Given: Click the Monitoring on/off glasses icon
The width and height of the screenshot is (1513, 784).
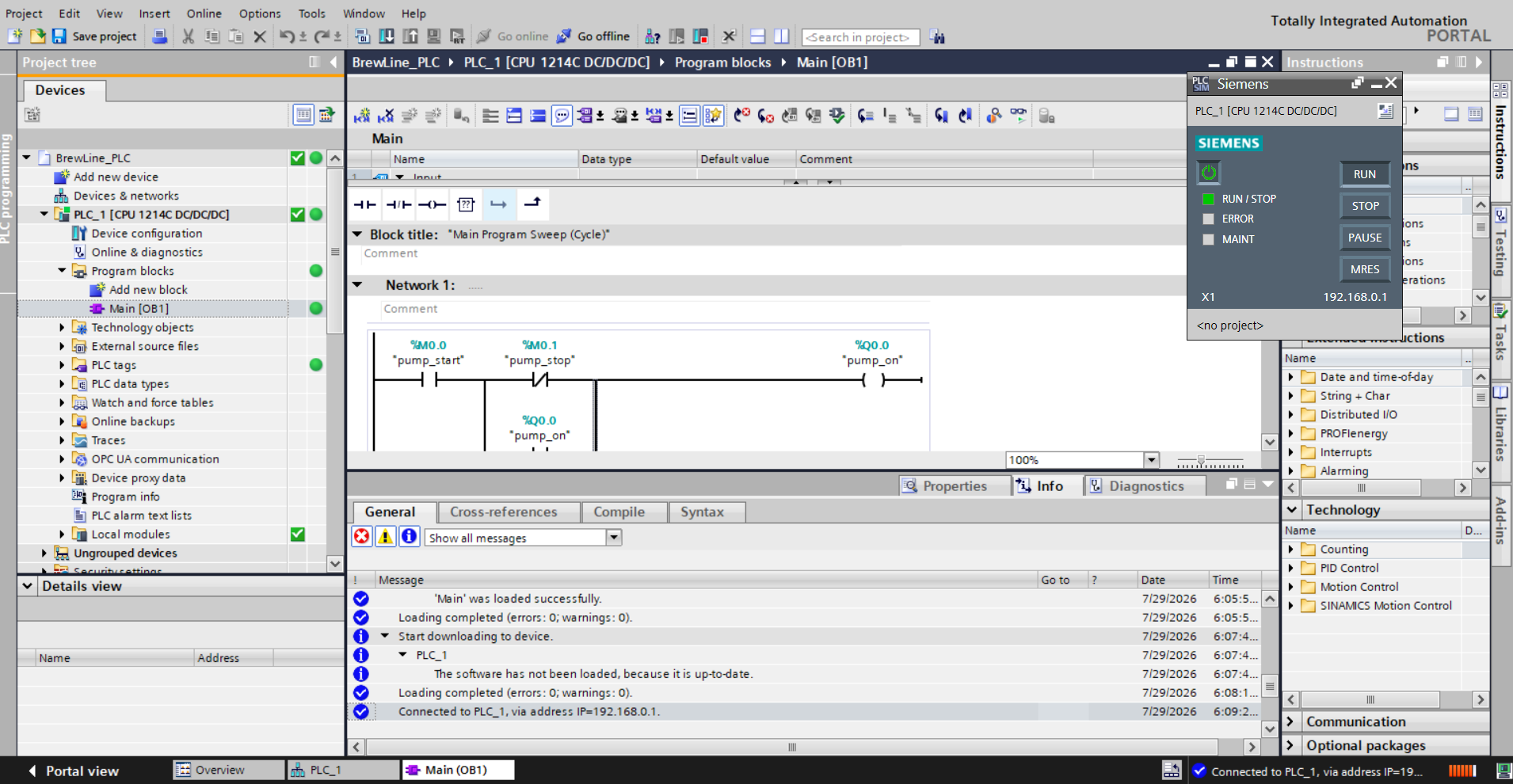Looking at the screenshot, I should click(1018, 116).
